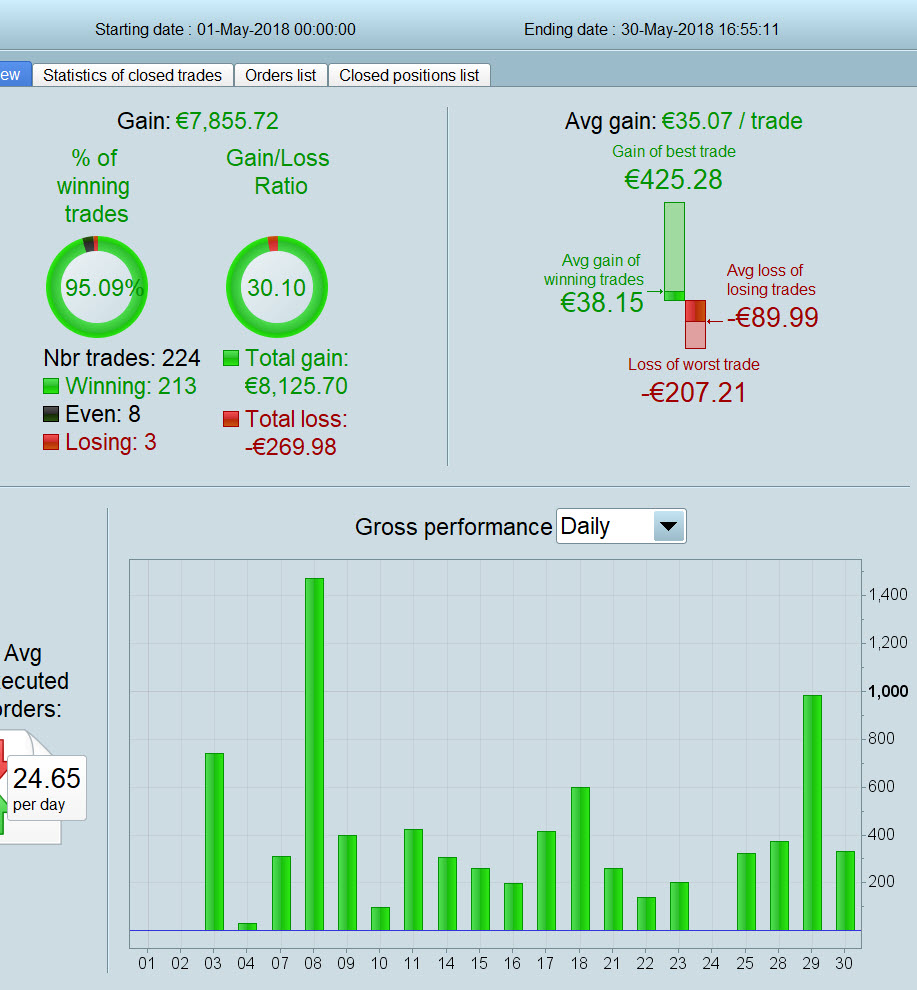The width and height of the screenshot is (917, 990).
Task: Click the Gain/Loss Ratio donut chart
Action: point(277,287)
